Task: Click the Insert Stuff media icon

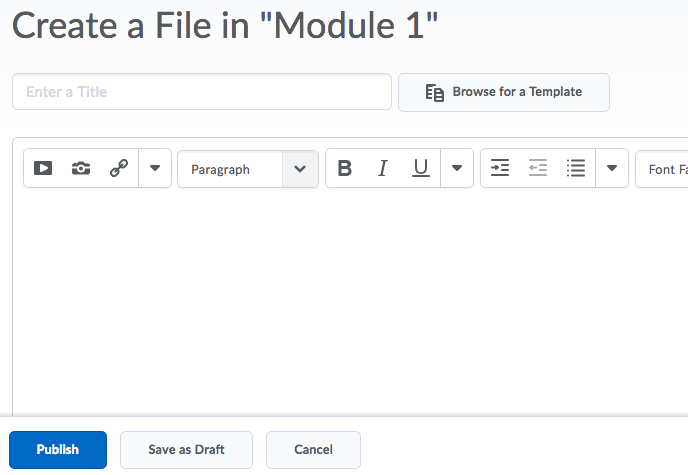Action: coord(43,169)
